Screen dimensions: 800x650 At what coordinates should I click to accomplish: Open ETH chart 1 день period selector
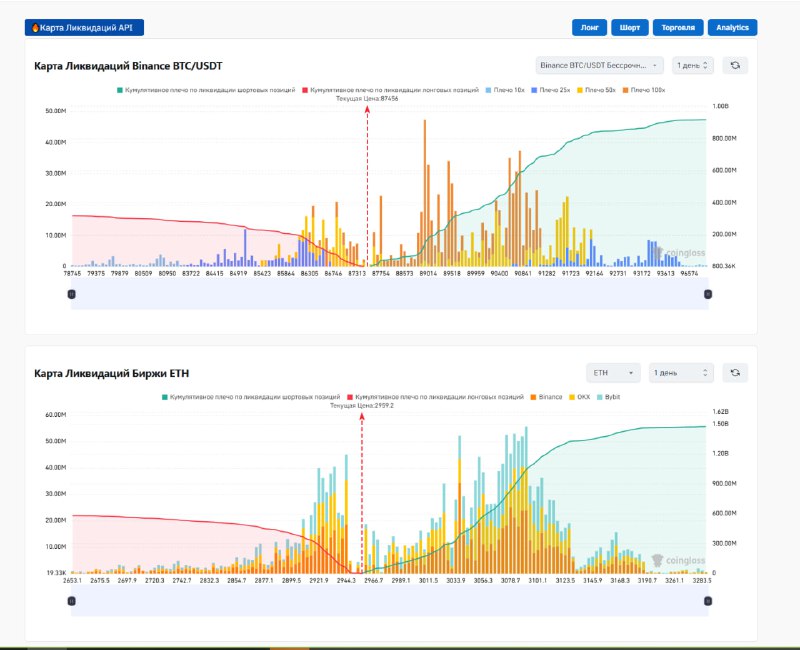click(x=680, y=372)
